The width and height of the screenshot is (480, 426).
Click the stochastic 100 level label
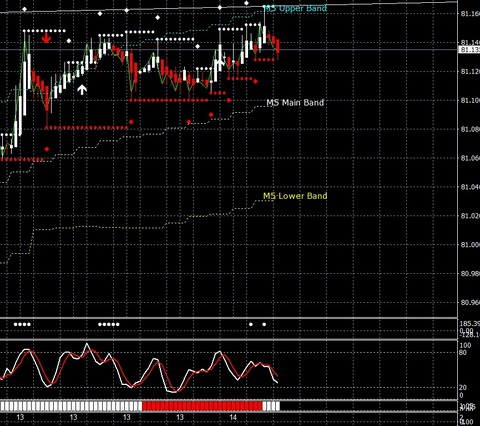465,346
